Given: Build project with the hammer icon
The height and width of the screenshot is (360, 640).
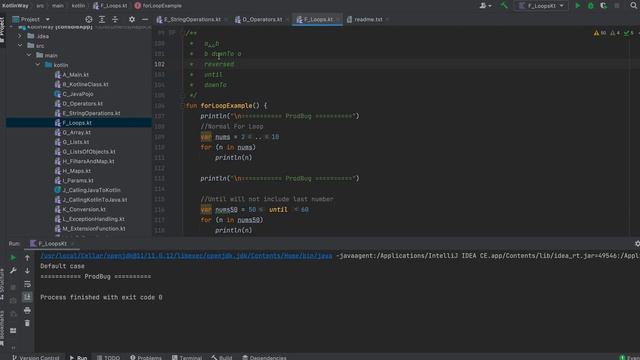Looking at the screenshot, I should [504, 6].
